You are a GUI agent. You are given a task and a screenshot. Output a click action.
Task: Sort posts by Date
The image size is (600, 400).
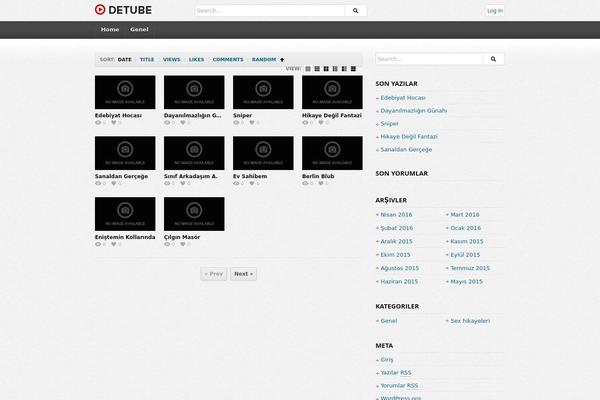click(124, 60)
